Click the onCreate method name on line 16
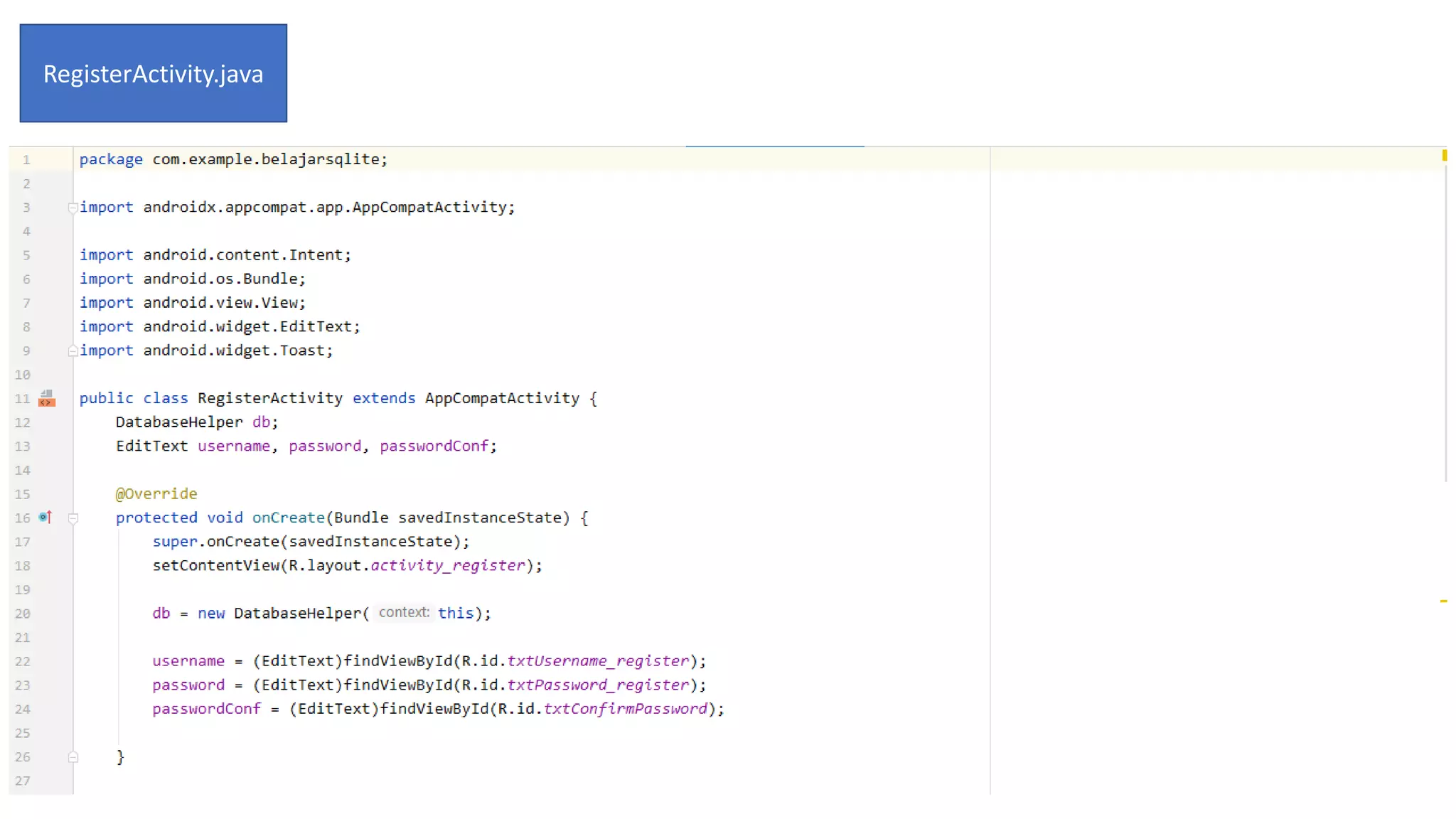The height and width of the screenshot is (819, 1456). pos(288,518)
